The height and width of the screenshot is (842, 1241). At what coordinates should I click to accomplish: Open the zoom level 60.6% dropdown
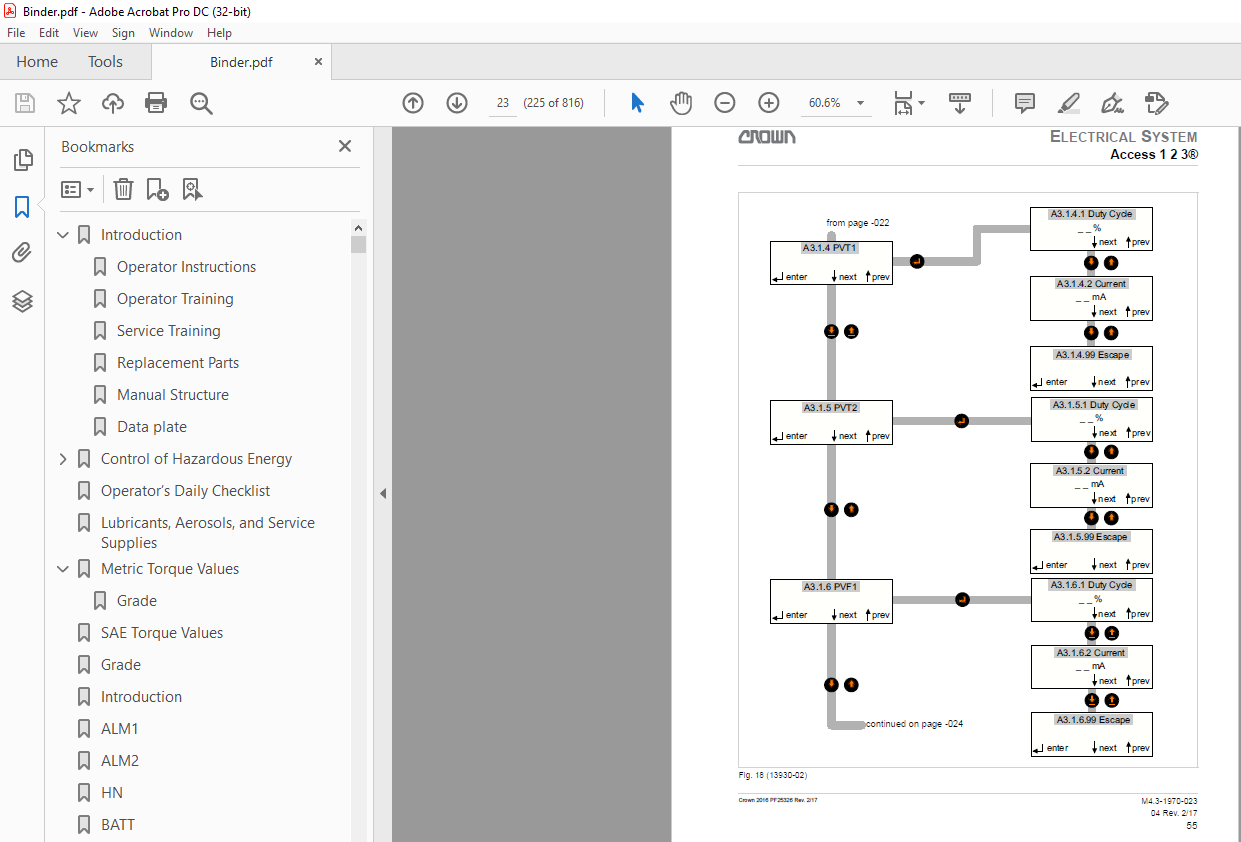(x=861, y=103)
